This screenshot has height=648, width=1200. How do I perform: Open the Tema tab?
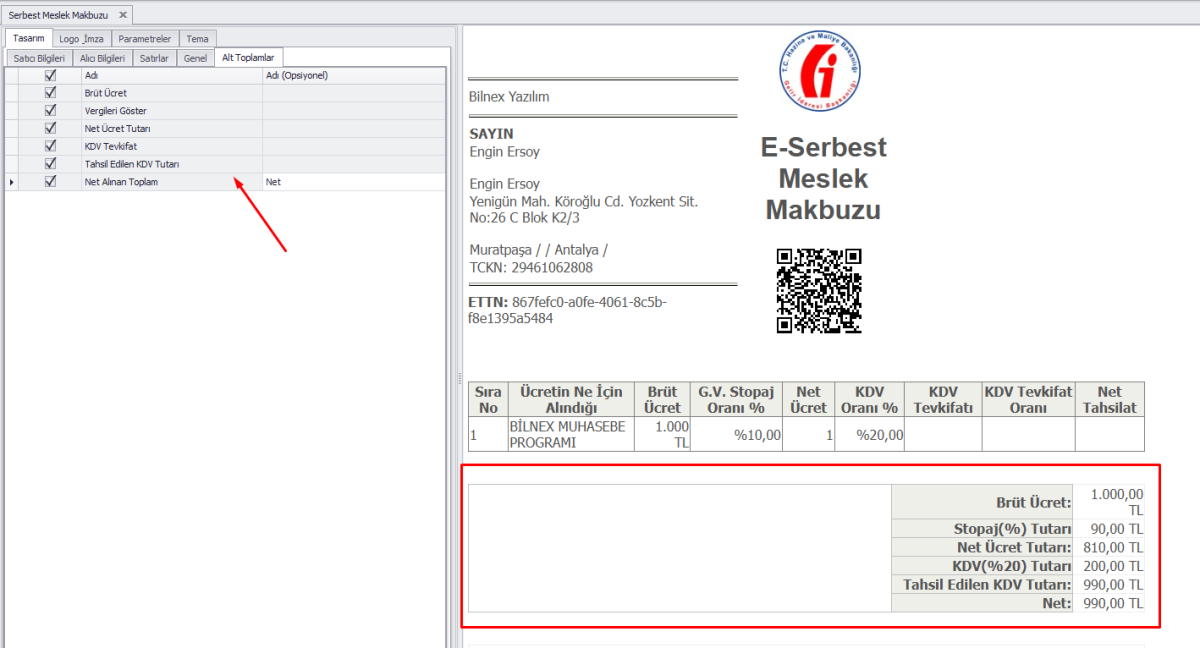(197, 39)
